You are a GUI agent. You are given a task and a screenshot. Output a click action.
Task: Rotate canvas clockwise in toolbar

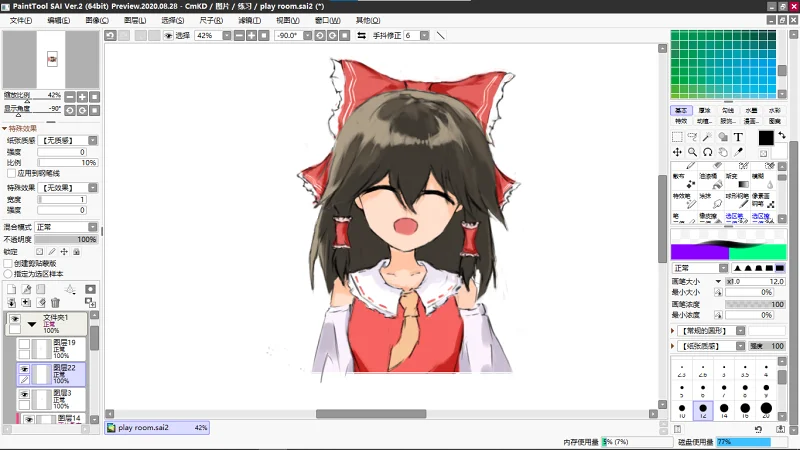(332, 35)
